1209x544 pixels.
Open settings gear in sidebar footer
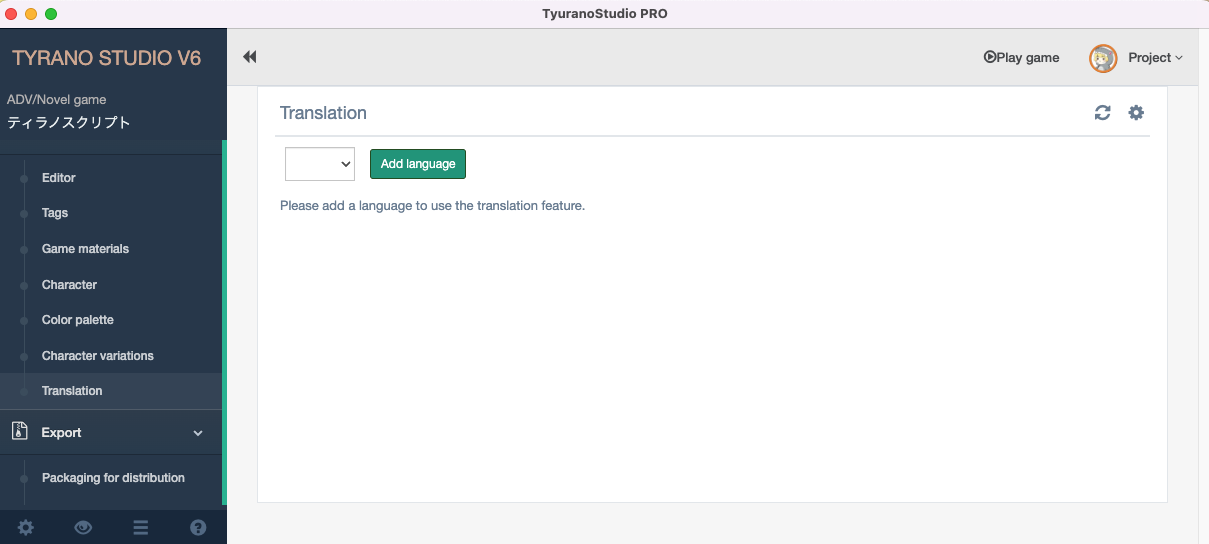[26, 528]
